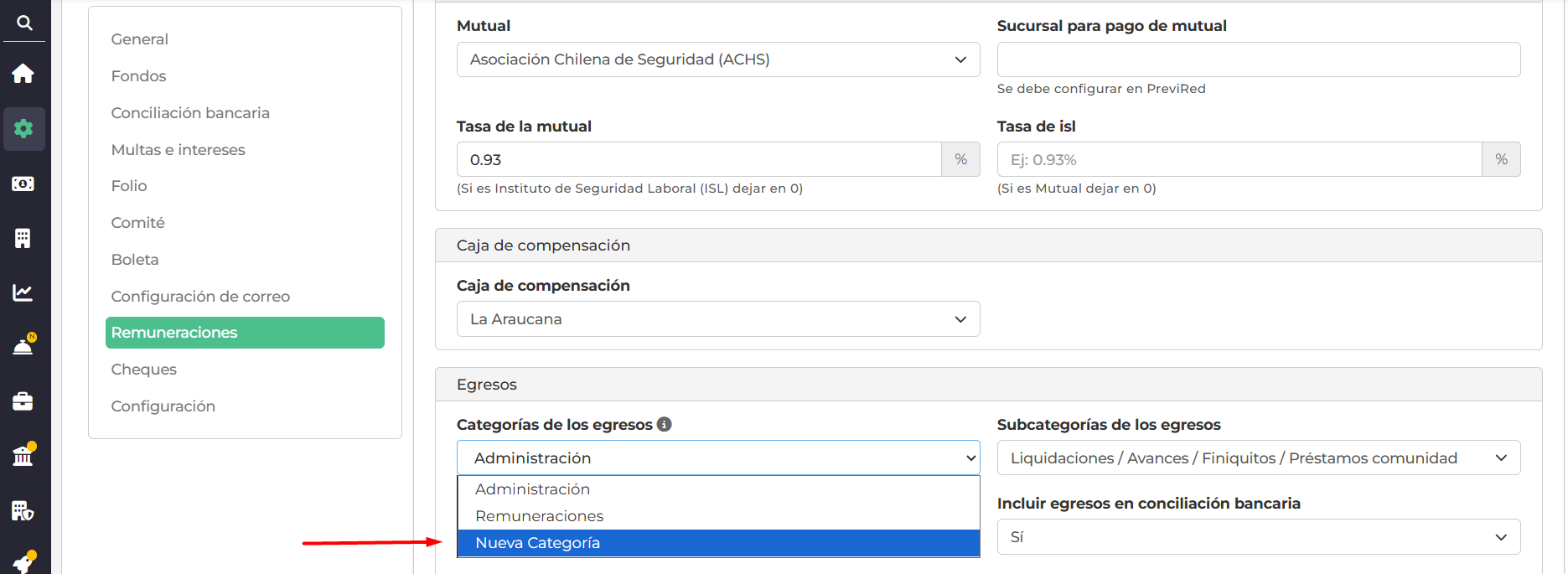Select Nueva Categoría option in list

click(x=537, y=543)
